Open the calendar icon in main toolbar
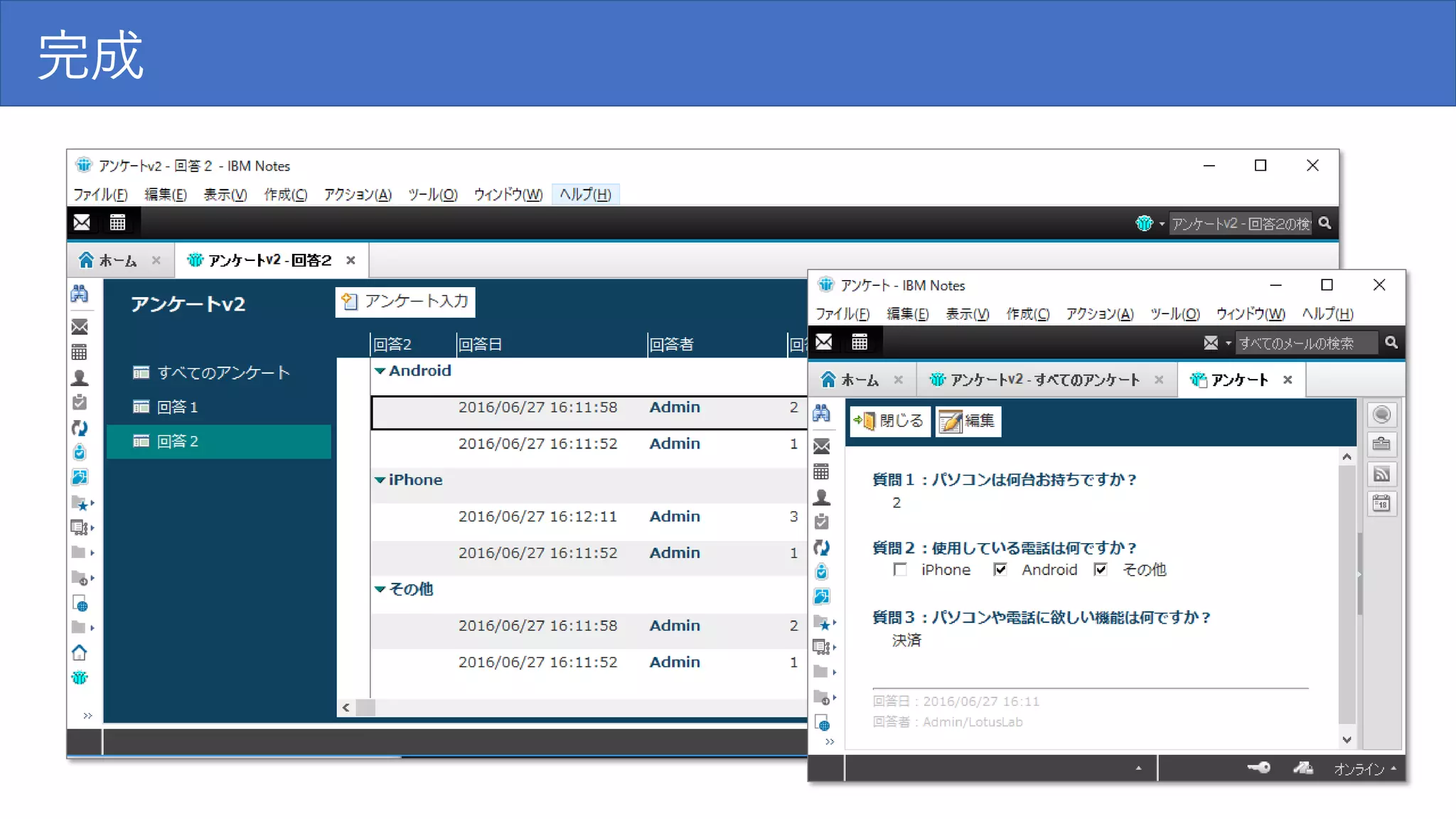The image size is (1456, 819). pos(117,223)
